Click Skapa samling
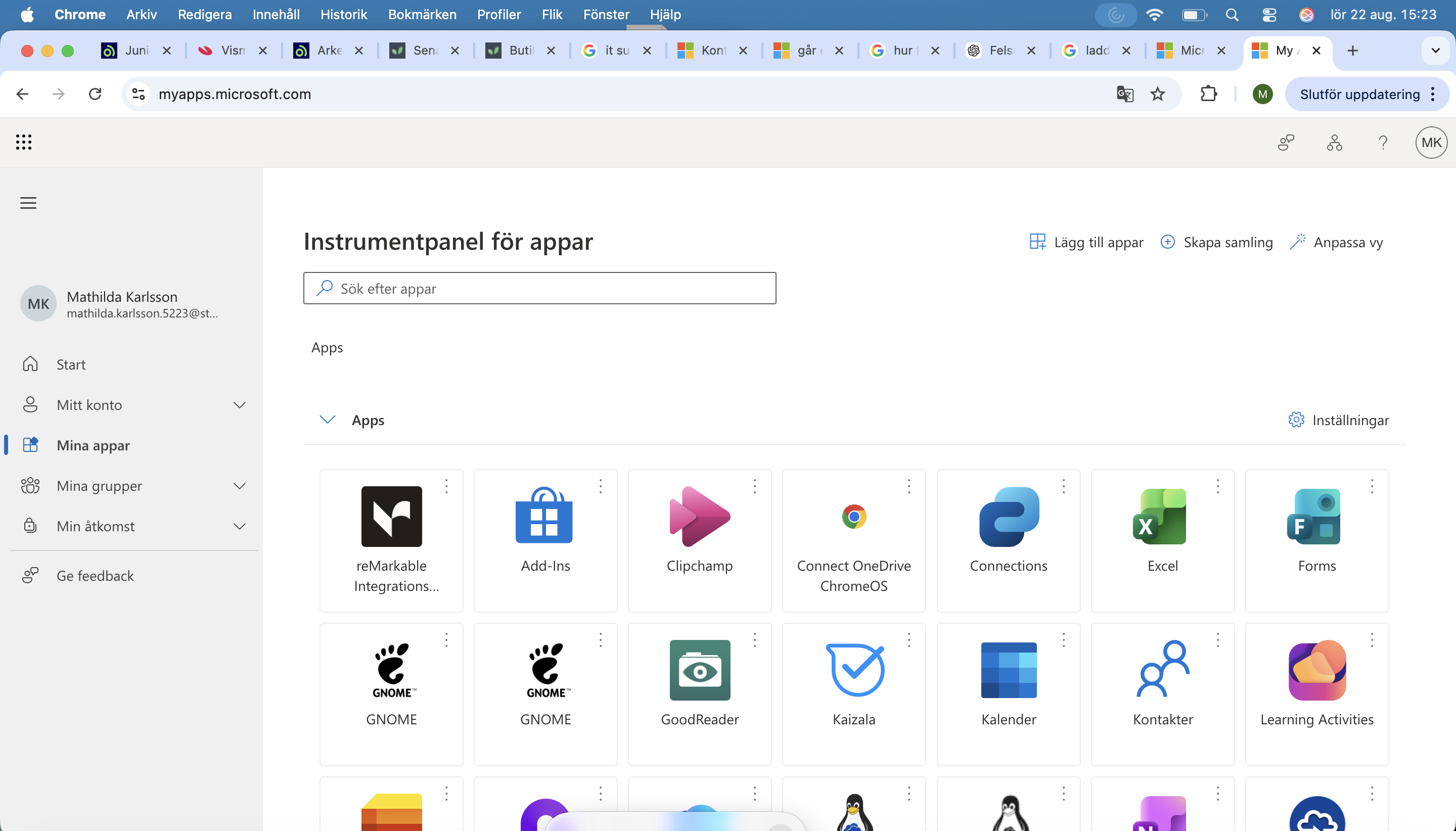 pos(1216,242)
